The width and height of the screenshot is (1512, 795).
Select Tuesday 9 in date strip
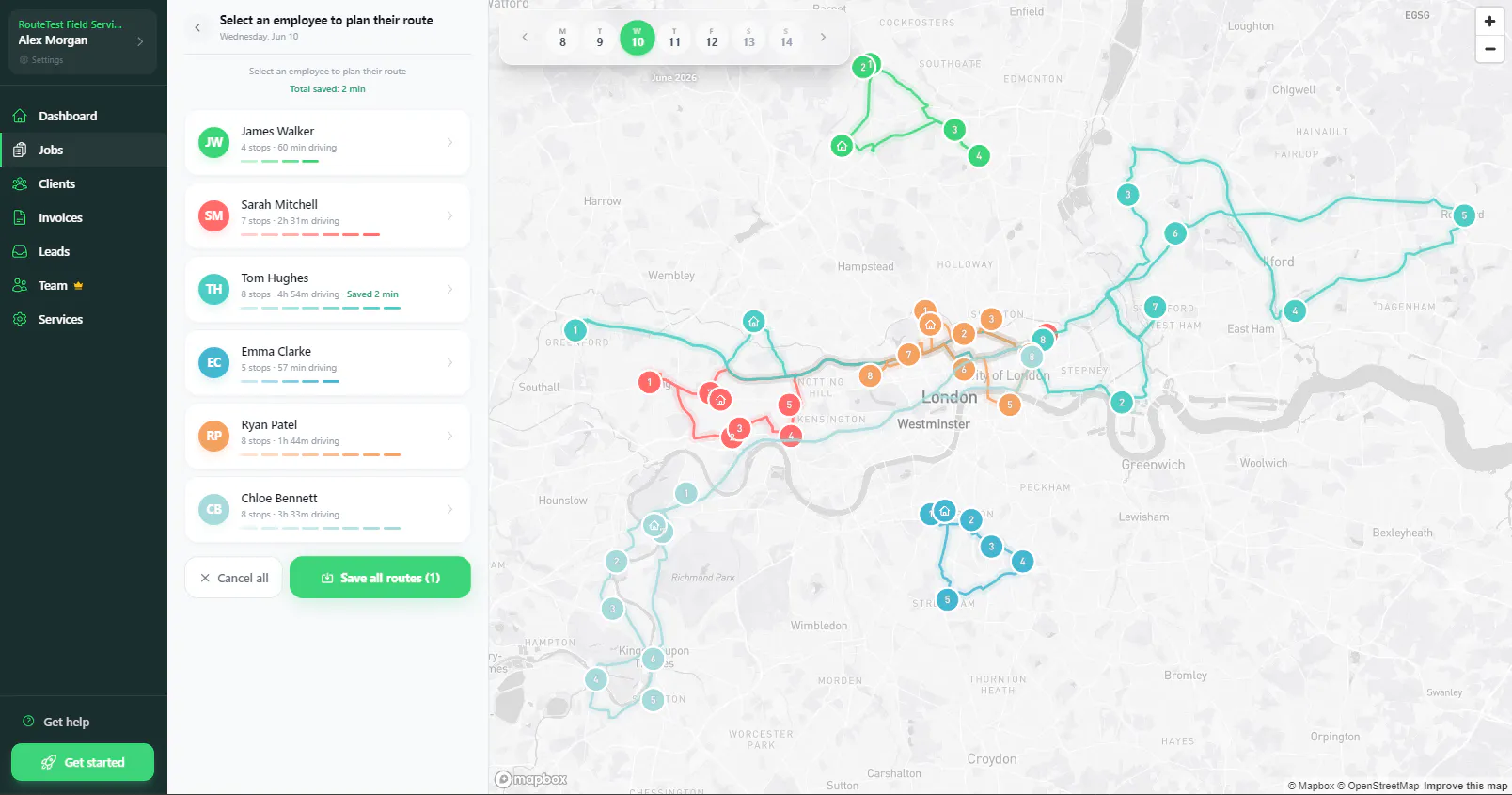coord(600,38)
